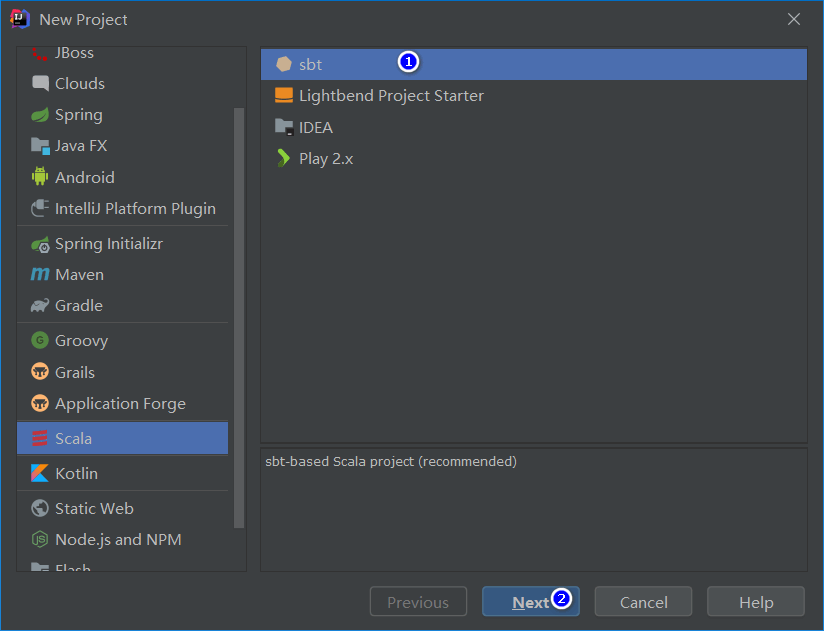Click the Next button
This screenshot has height=631, width=824.
[530, 601]
